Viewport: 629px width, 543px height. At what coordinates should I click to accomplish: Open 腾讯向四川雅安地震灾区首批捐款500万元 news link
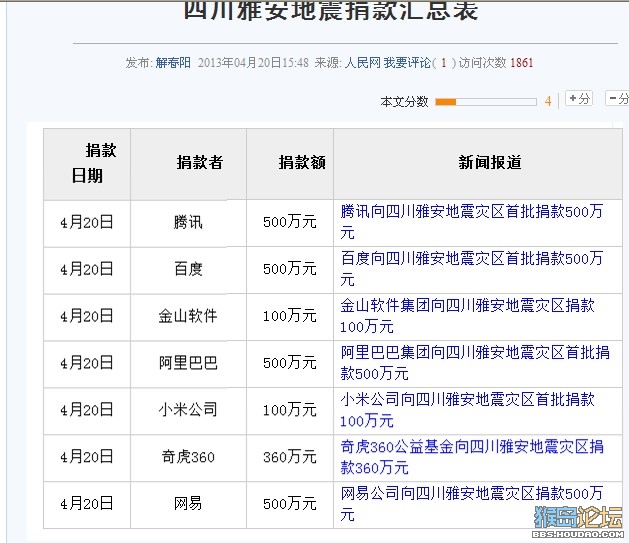pos(471,222)
